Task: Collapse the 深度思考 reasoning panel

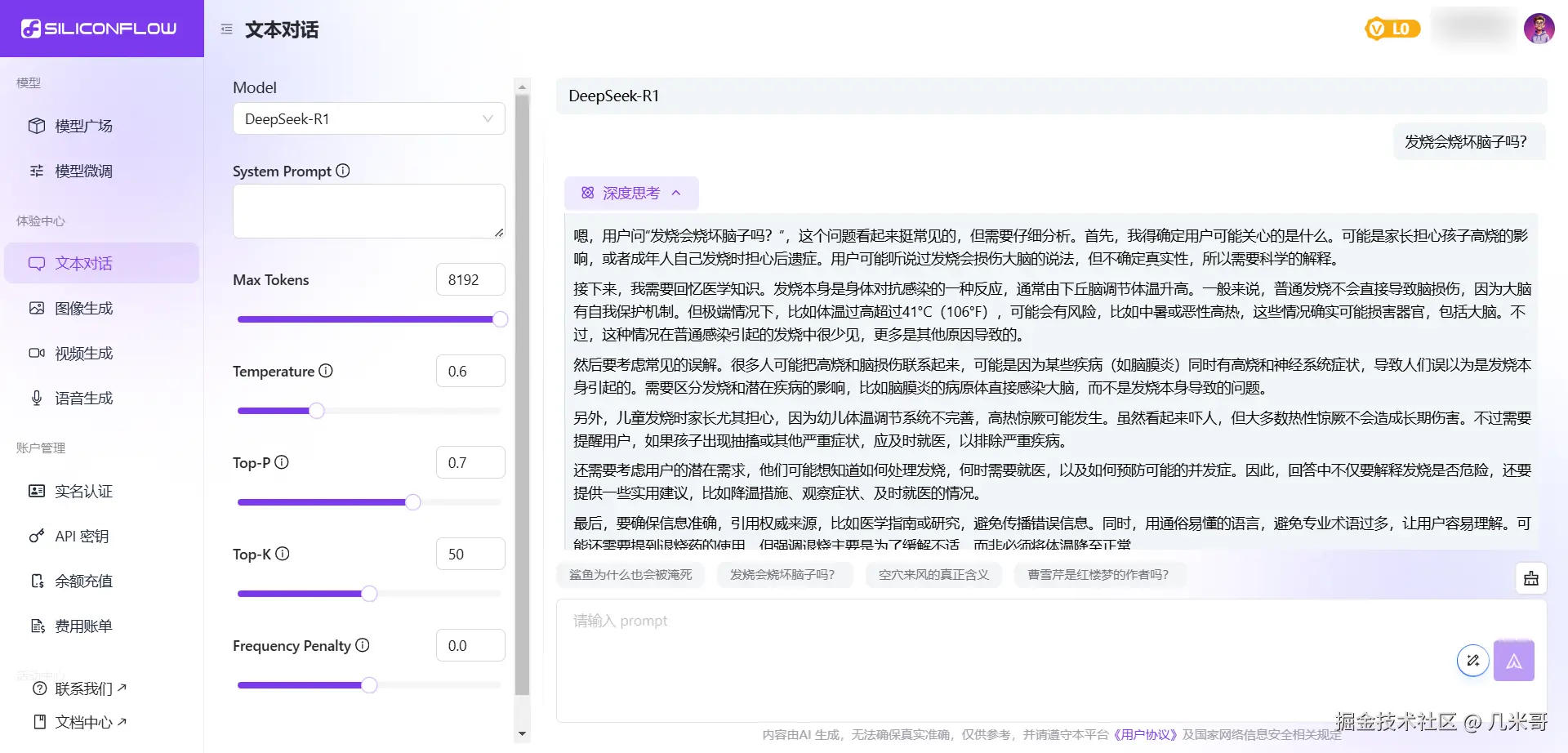Action: click(x=675, y=193)
